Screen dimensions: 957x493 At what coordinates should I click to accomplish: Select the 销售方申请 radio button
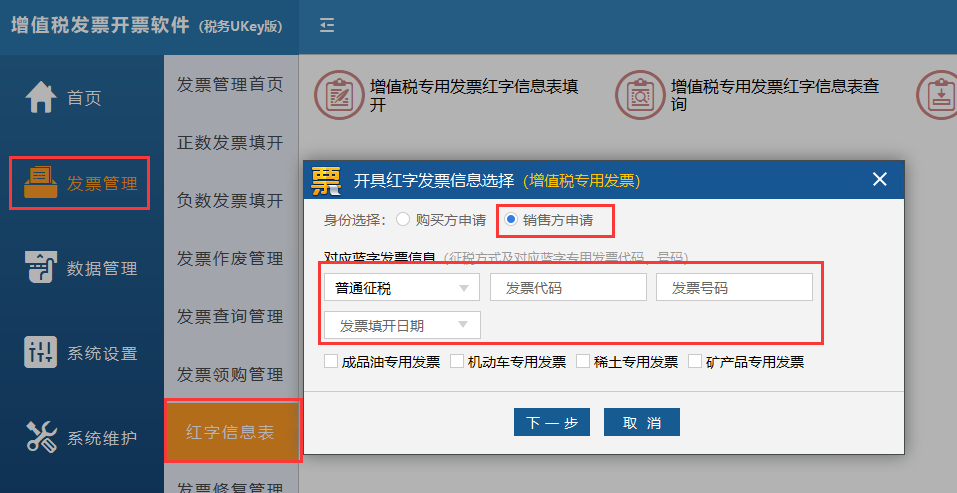(x=511, y=219)
